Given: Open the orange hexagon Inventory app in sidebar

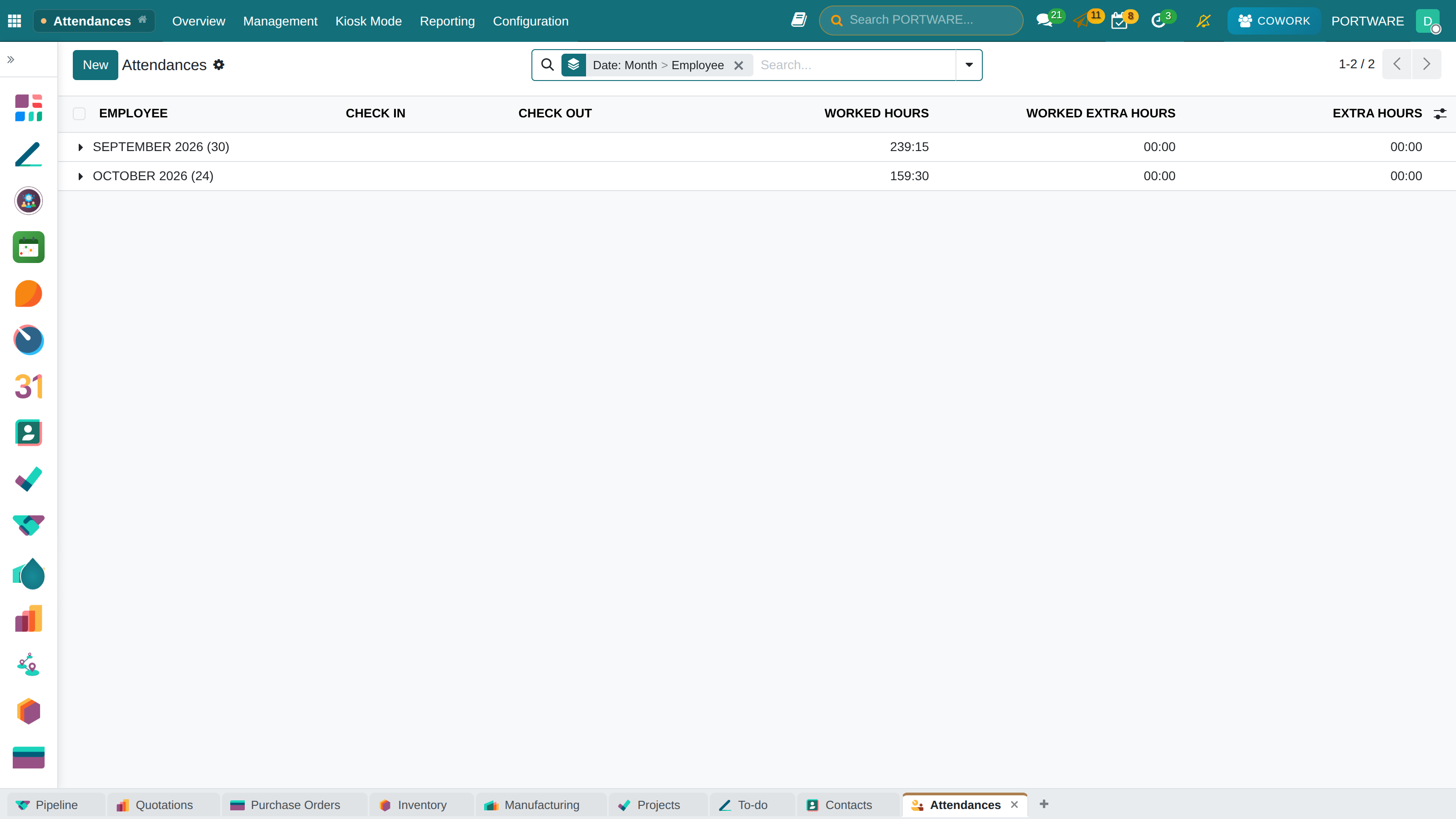Looking at the screenshot, I should click(x=28, y=711).
